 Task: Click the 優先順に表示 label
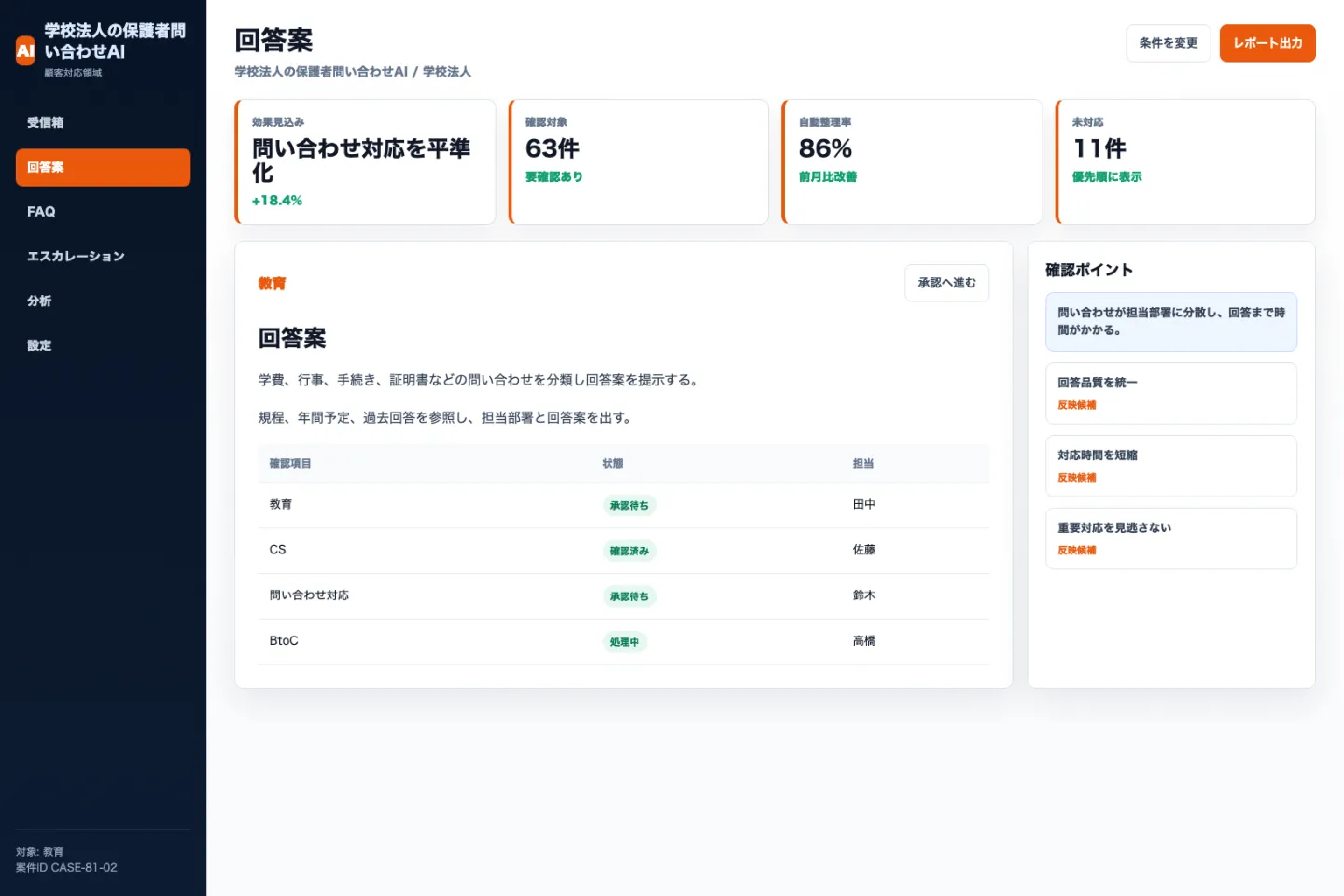point(1107,177)
